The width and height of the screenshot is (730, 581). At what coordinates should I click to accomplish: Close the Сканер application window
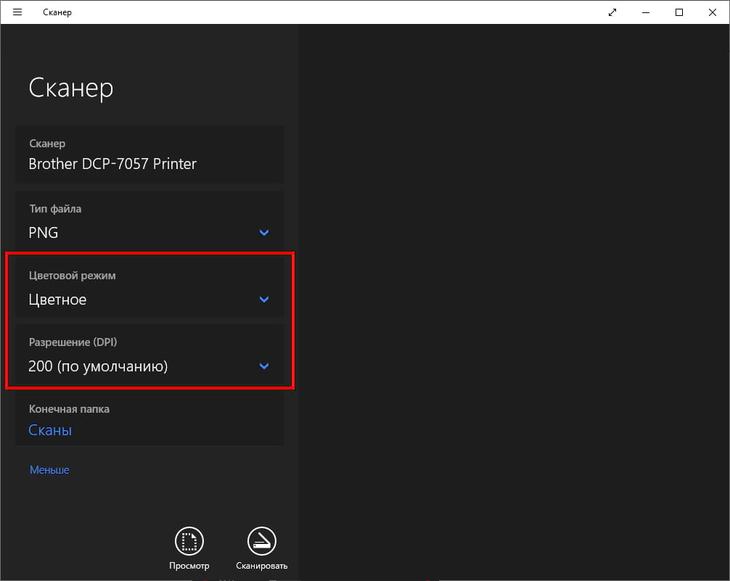tap(712, 12)
